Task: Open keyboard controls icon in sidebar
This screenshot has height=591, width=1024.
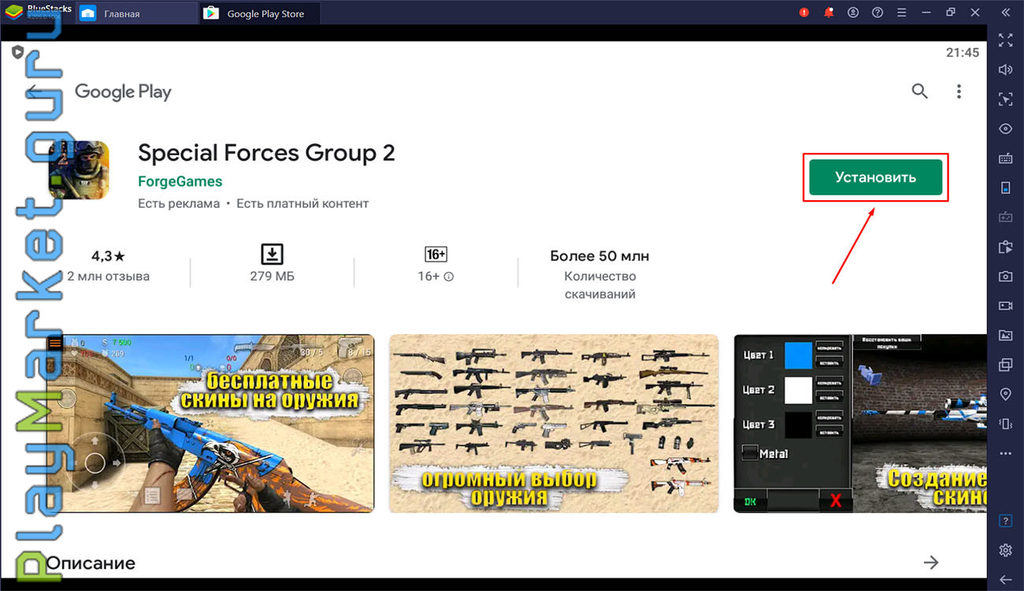Action: 1006,158
